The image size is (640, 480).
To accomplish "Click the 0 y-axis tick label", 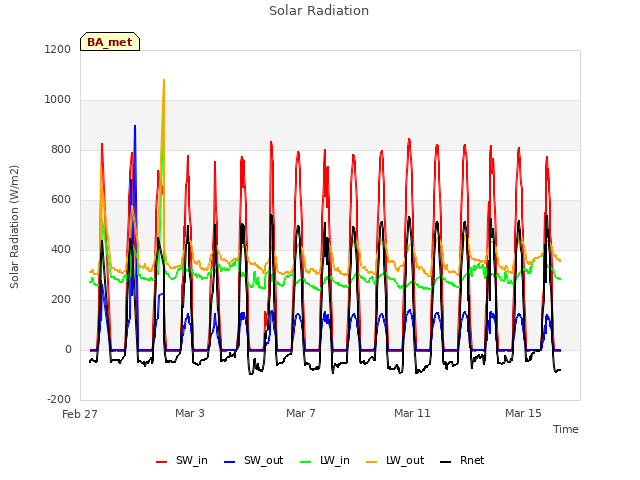I will [68, 350].
